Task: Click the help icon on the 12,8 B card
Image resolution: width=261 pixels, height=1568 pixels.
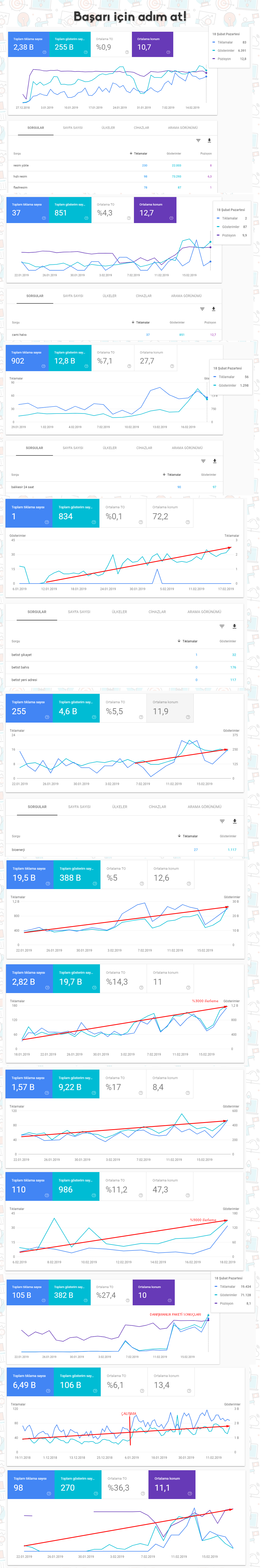Action: point(86,366)
